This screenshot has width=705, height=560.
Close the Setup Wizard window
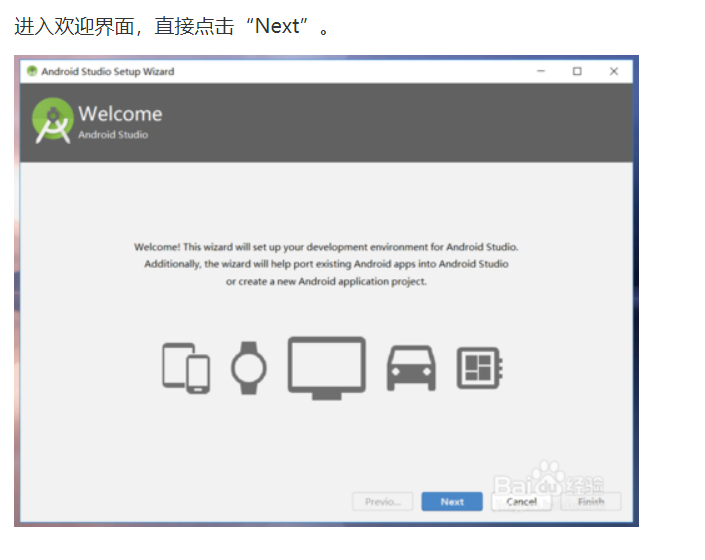pos(614,71)
